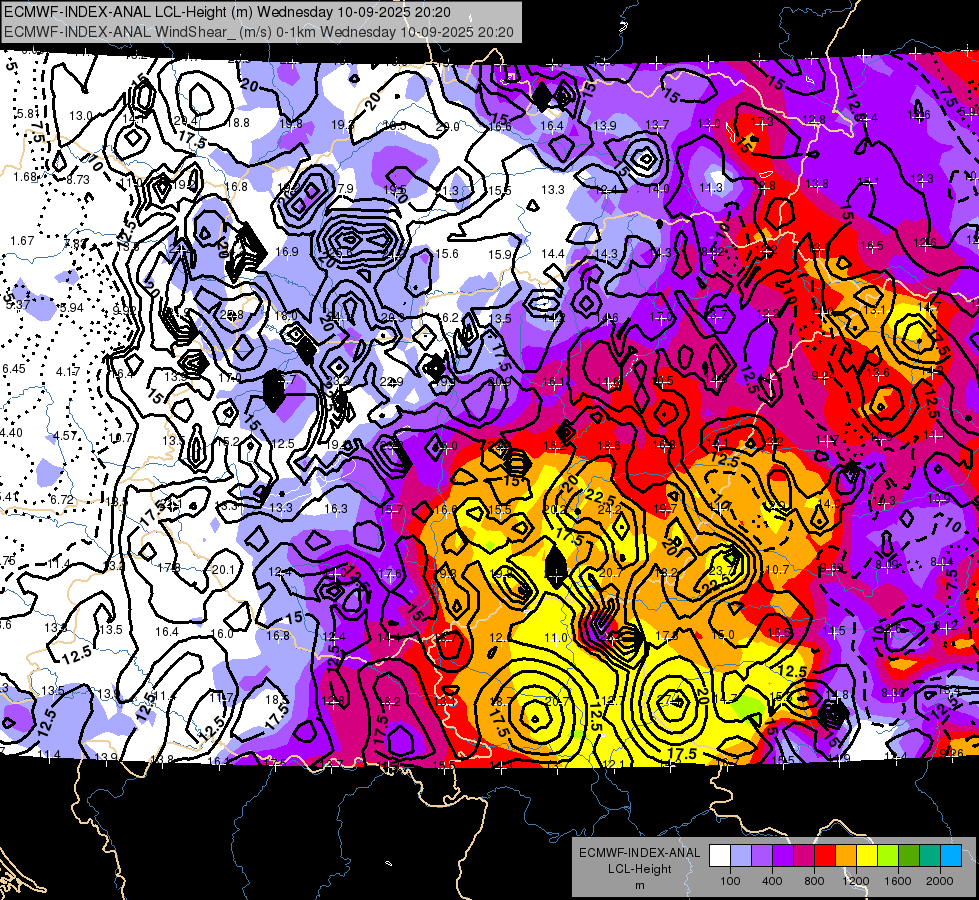979x900 pixels.
Task: Click the wind shear value 1.68
Action: pos(25,177)
